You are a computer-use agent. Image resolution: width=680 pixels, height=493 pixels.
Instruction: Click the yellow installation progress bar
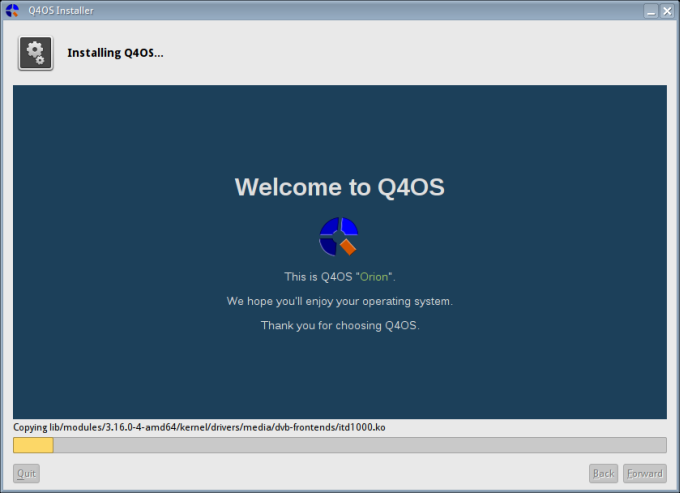pyautogui.click(x=340, y=445)
